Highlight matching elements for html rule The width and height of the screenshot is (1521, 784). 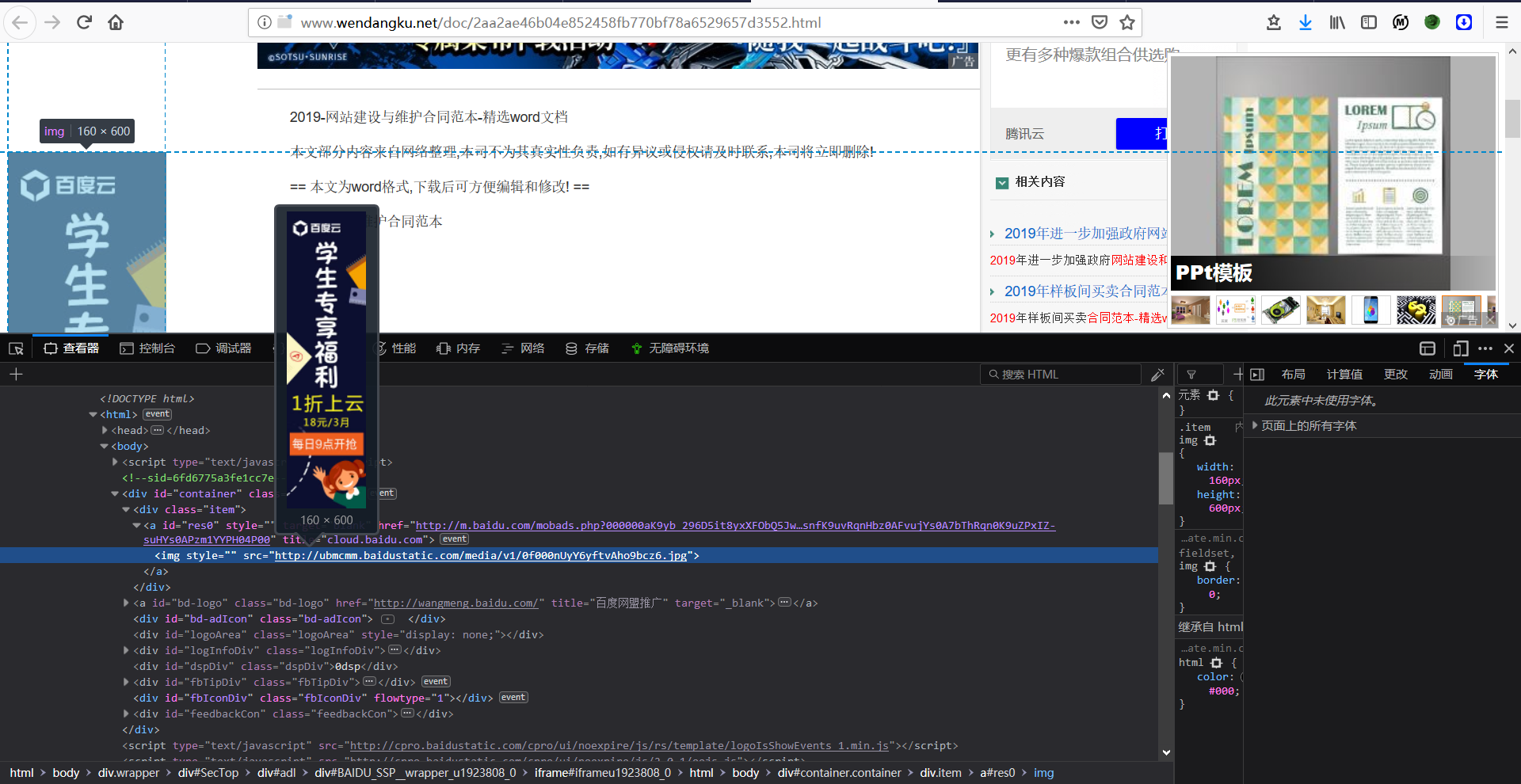point(1216,662)
